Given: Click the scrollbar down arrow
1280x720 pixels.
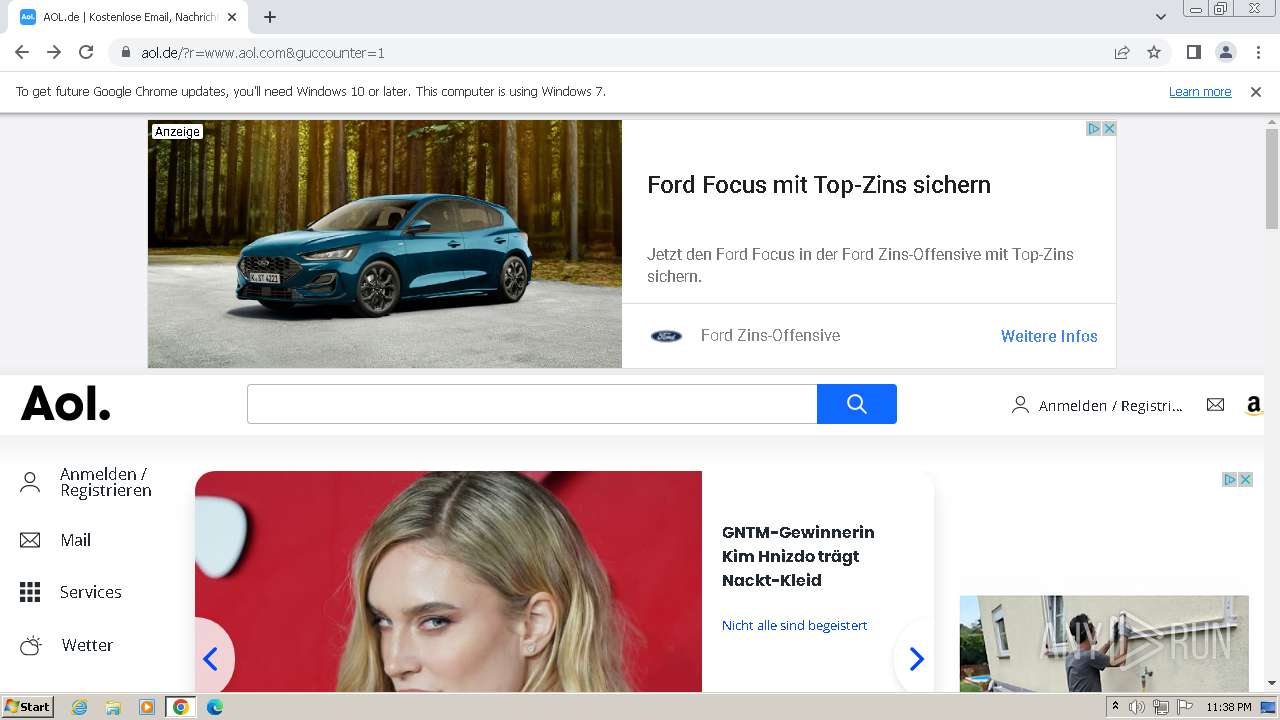Looking at the screenshot, I should (1272, 684).
